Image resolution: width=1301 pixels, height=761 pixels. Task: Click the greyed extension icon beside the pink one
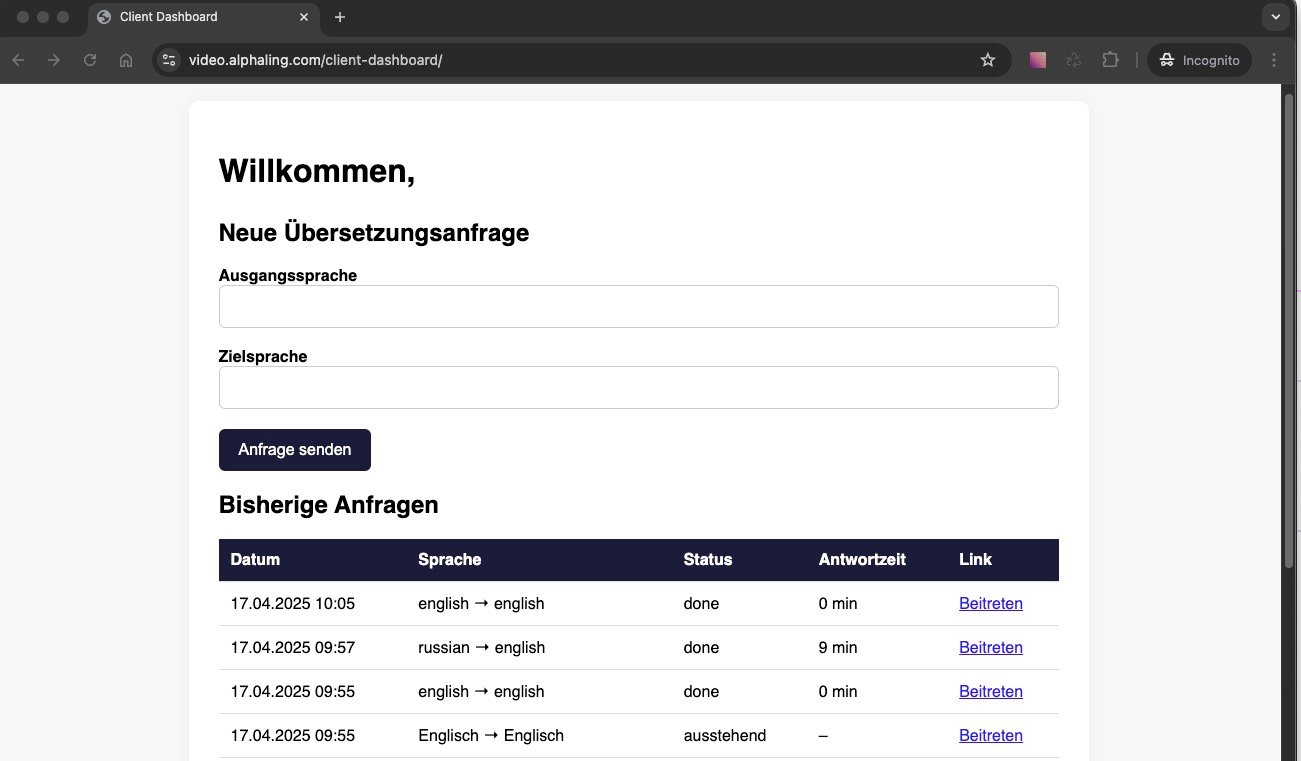1074,60
